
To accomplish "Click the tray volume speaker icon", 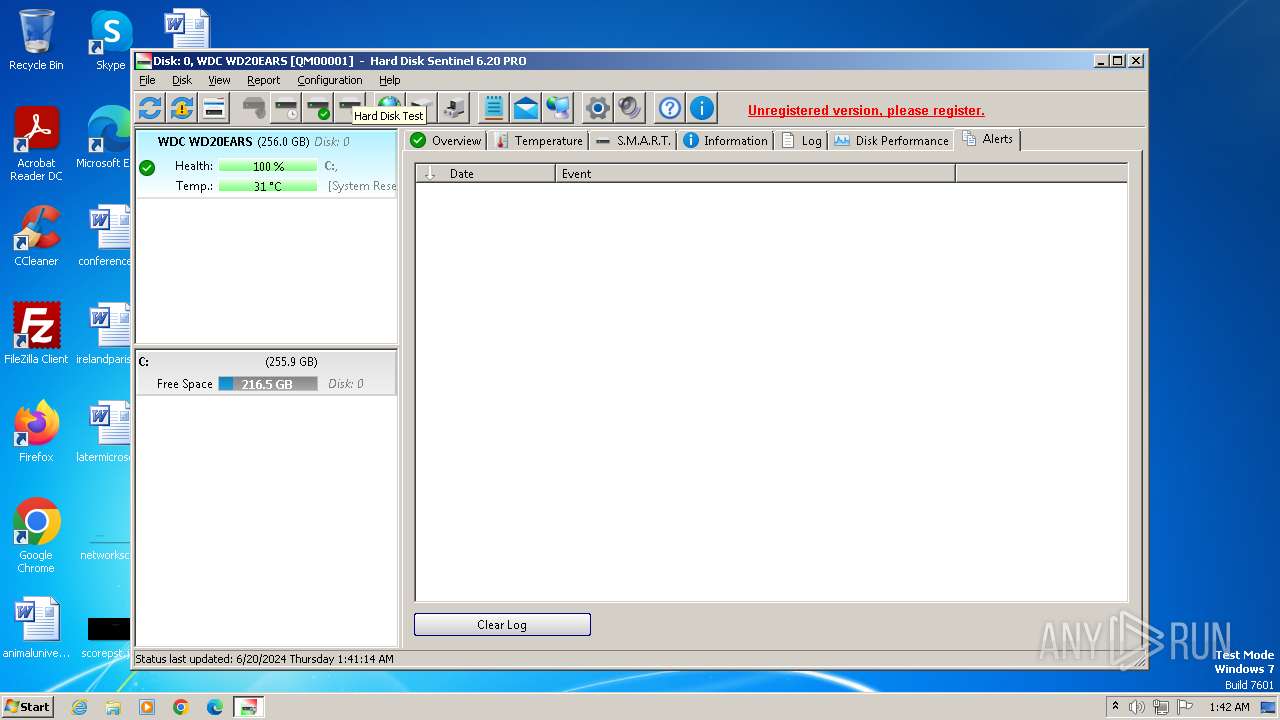I will pyautogui.click(x=1137, y=707).
